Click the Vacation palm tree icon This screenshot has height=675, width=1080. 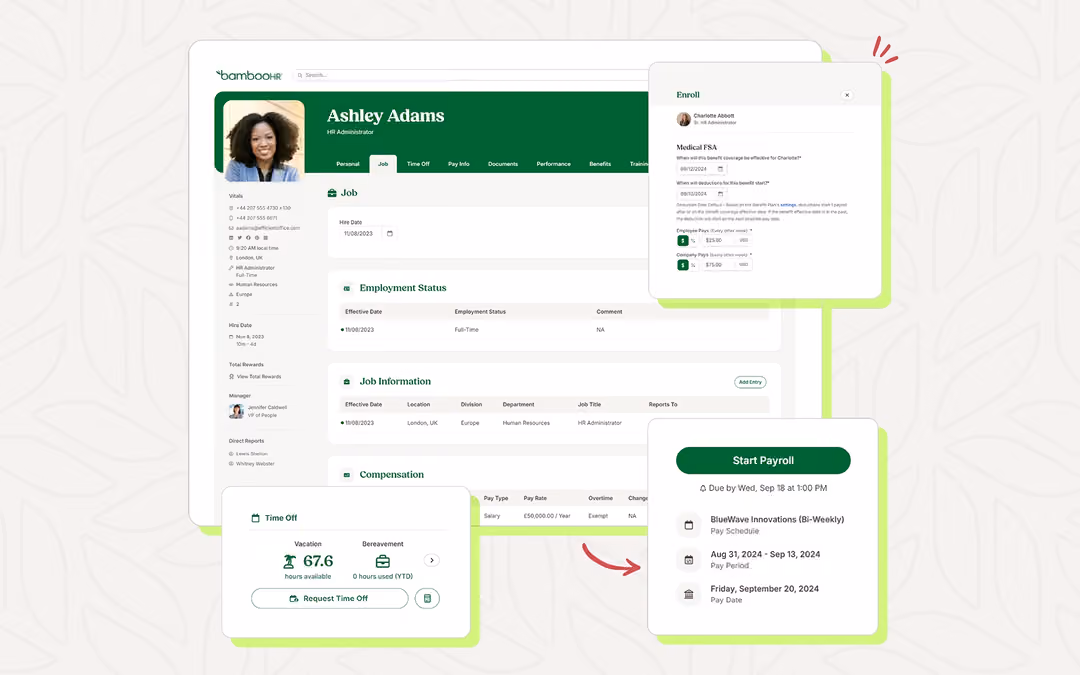[x=290, y=561]
